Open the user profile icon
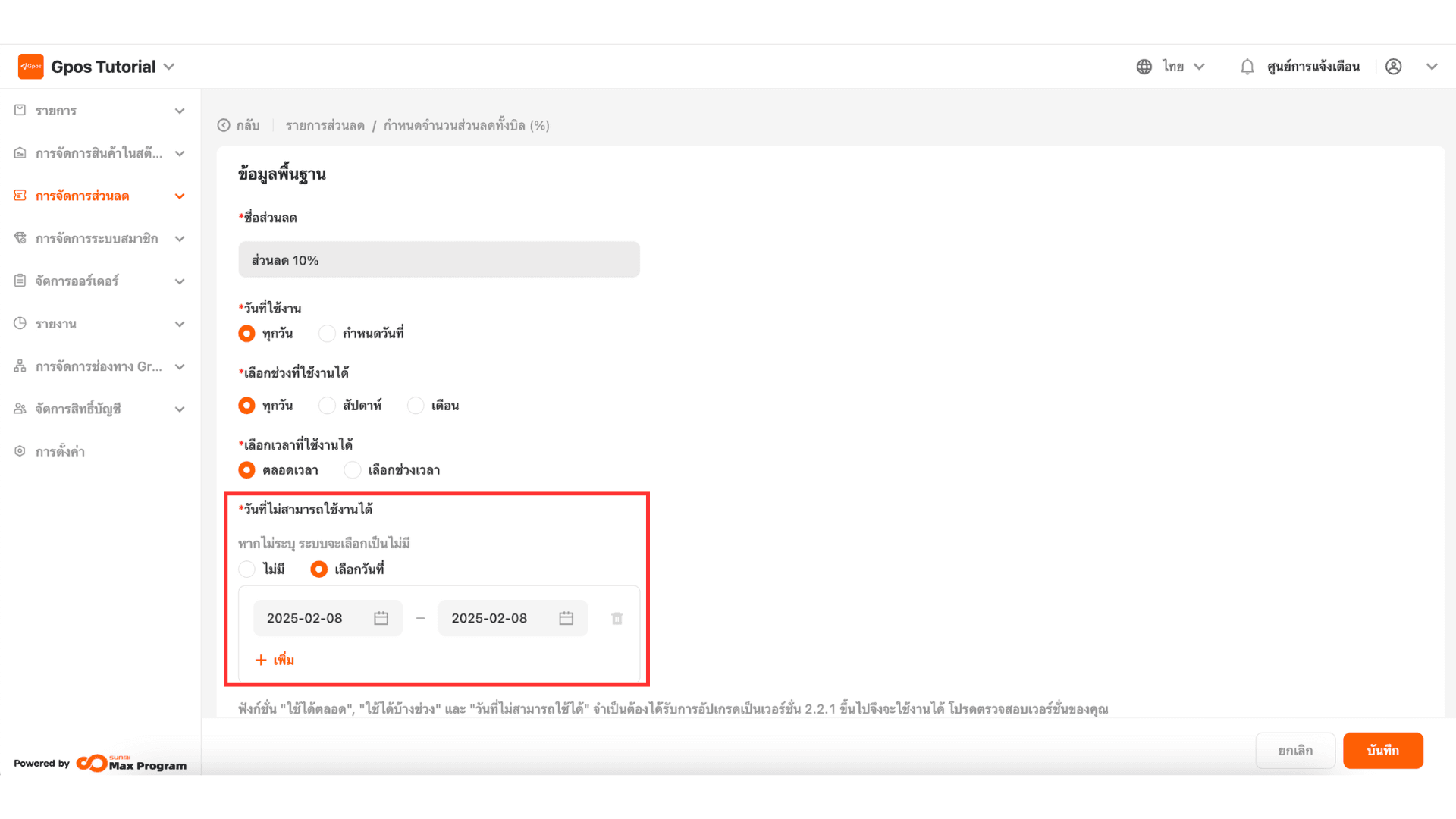This screenshot has height=819, width=1456. pos(1393,67)
